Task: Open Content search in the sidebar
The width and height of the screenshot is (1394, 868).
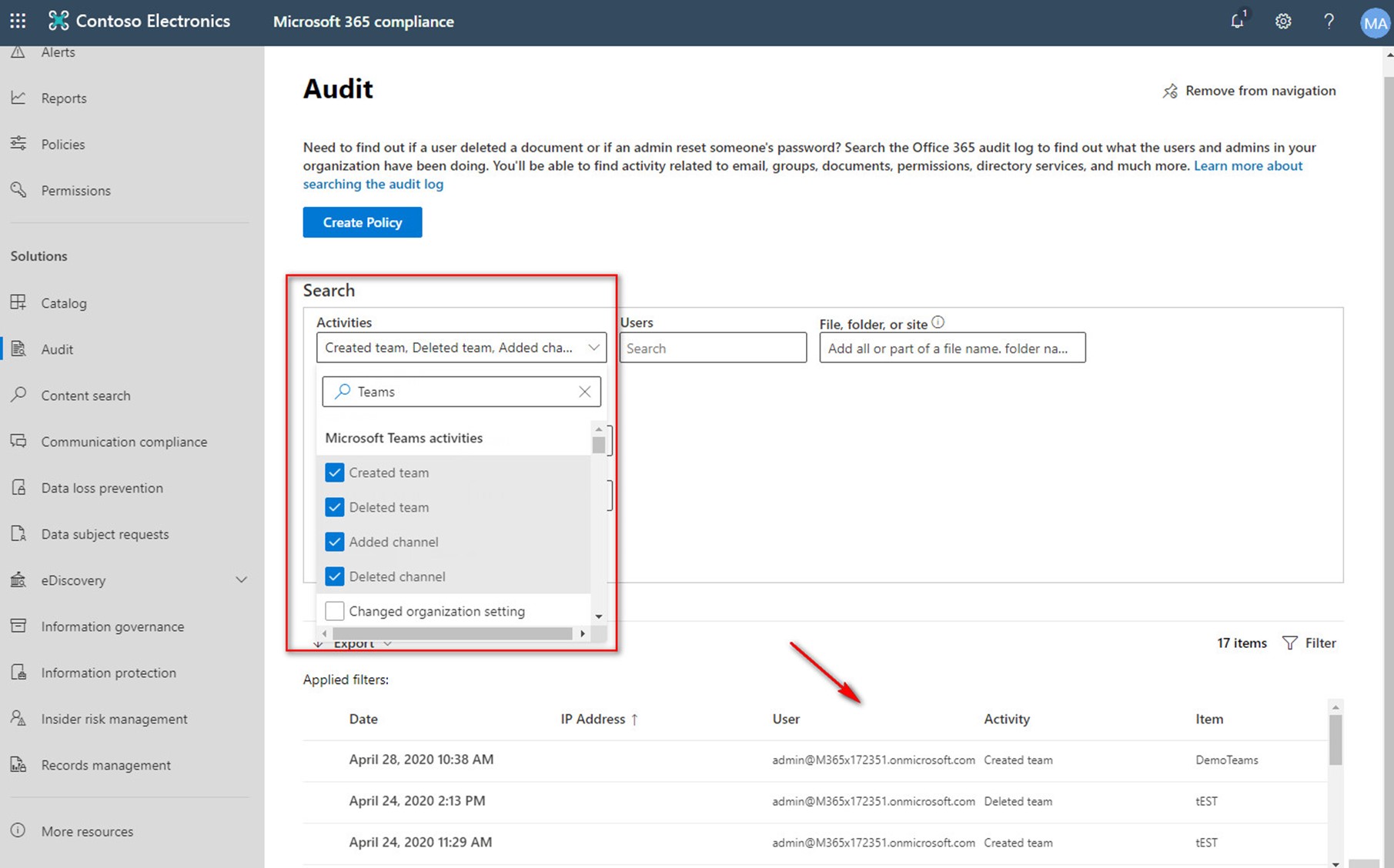Action: pyautogui.click(x=85, y=396)
